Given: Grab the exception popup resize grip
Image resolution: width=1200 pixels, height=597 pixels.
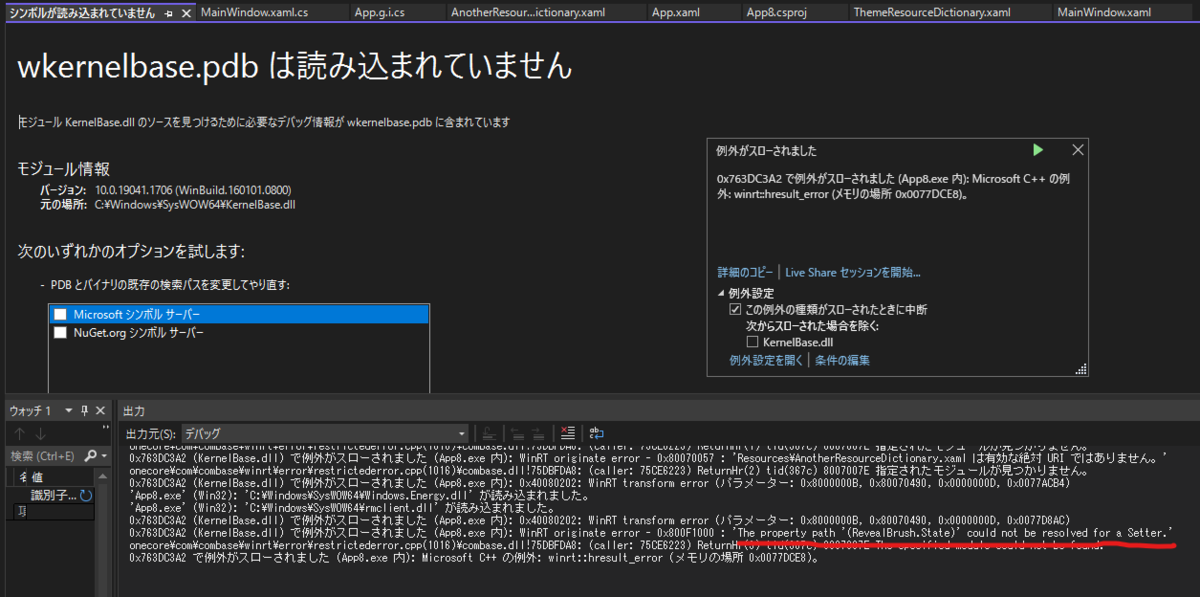Looking at the screenshot, I should [1081, 370].
